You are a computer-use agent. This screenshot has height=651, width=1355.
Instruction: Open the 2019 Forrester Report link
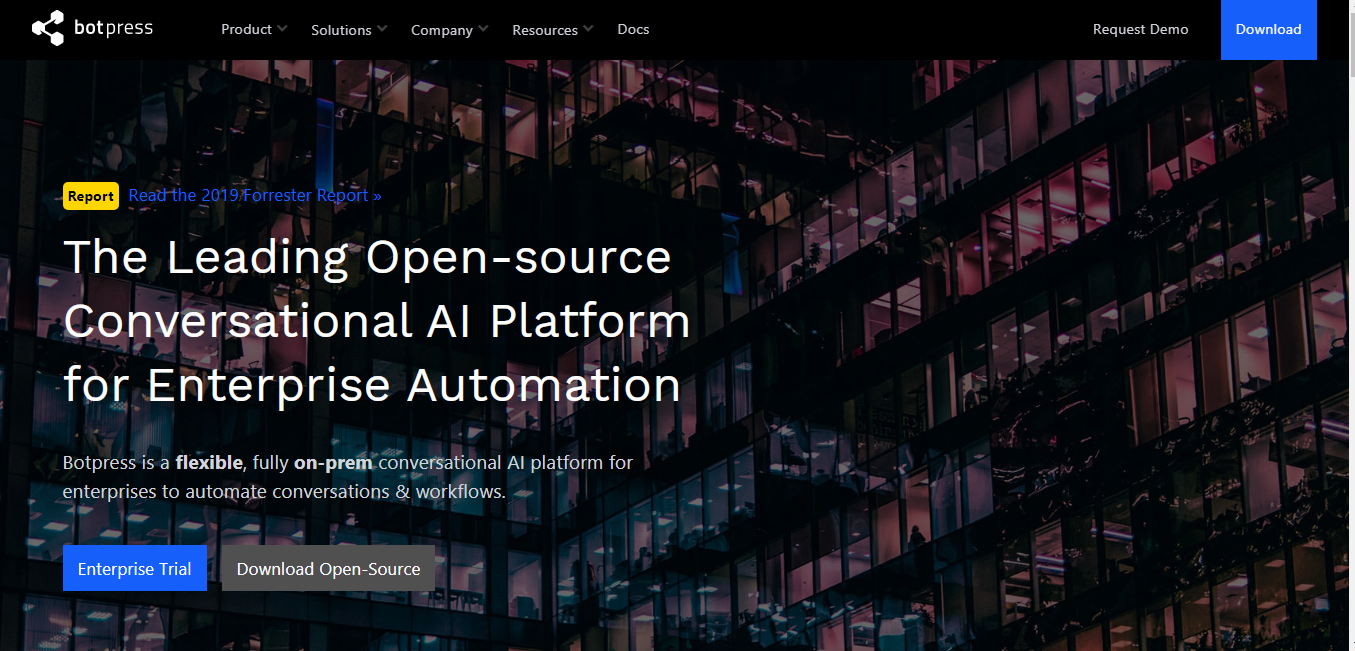[x=246, y=195]
